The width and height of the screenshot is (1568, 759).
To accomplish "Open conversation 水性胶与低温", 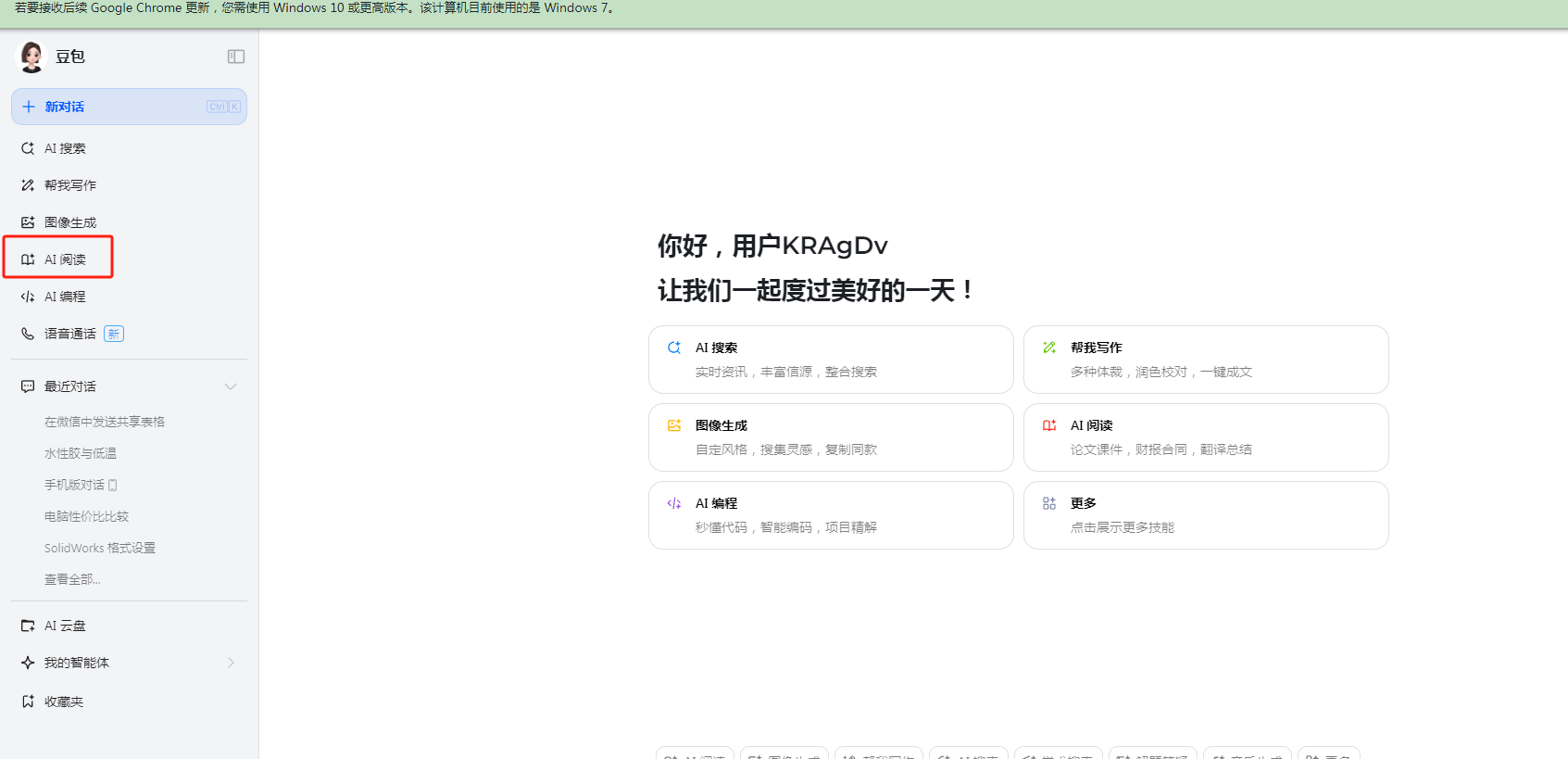I will tap(81, 453).
